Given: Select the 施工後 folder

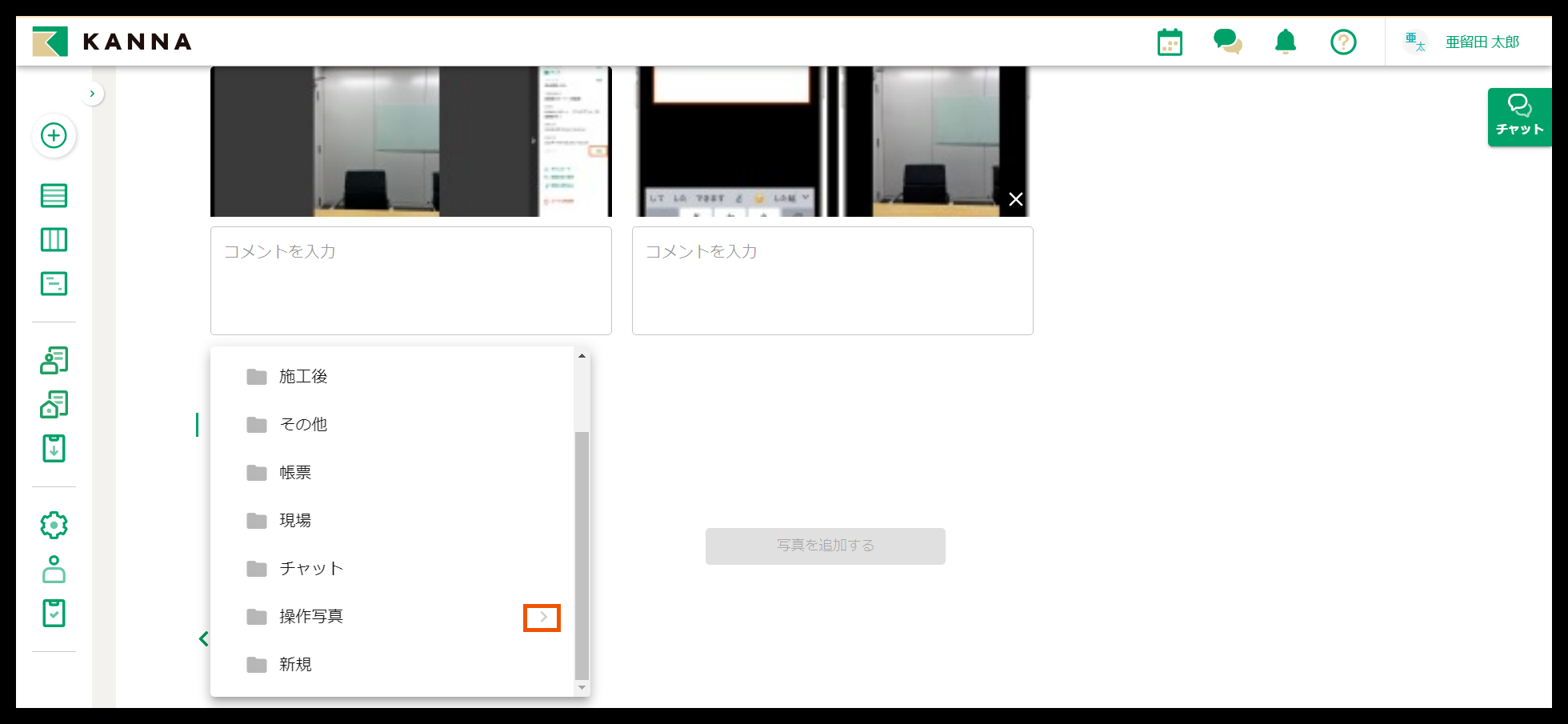Looking at the screenshot, I should tap(303, 376).
